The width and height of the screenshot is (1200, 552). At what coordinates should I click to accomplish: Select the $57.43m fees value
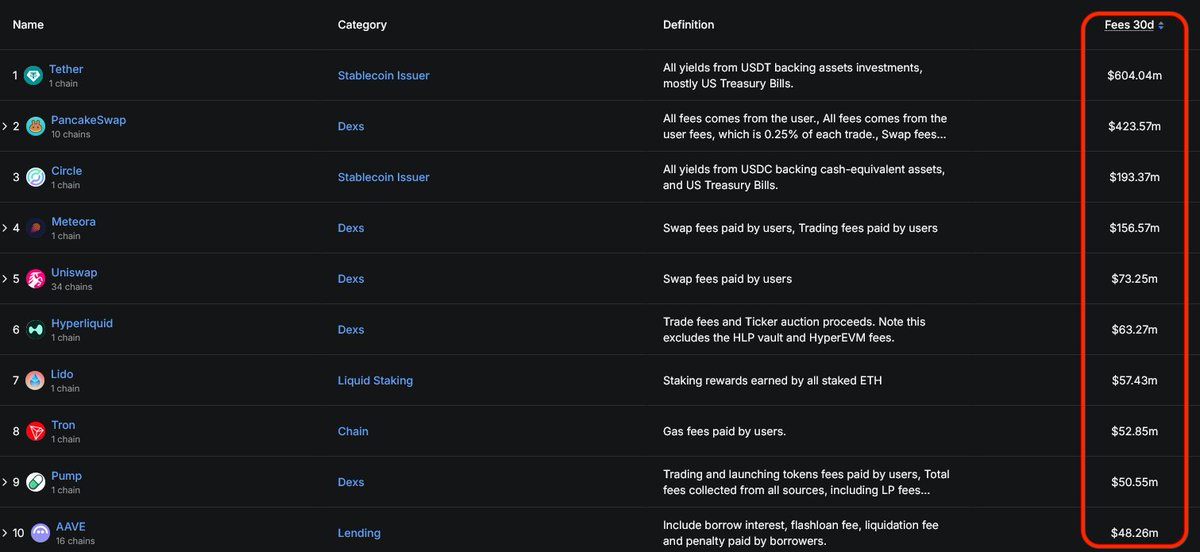[1134, 381]
